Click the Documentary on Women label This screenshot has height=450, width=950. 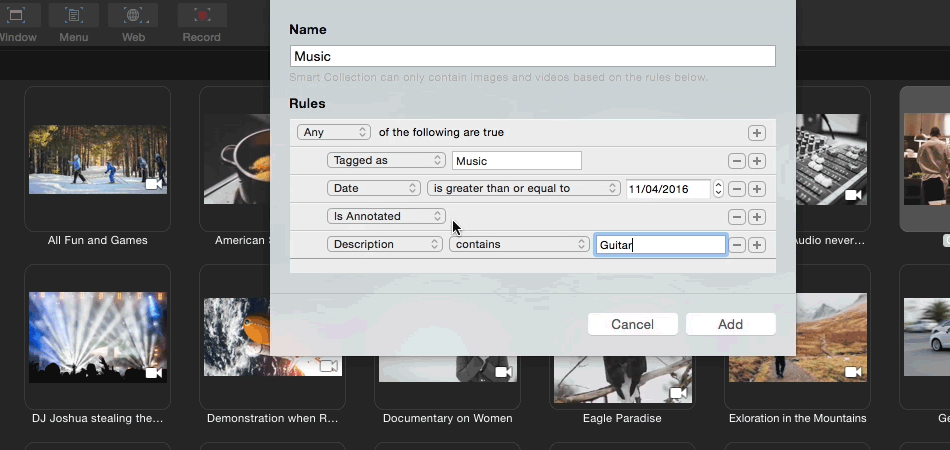[x=448, y=419]
